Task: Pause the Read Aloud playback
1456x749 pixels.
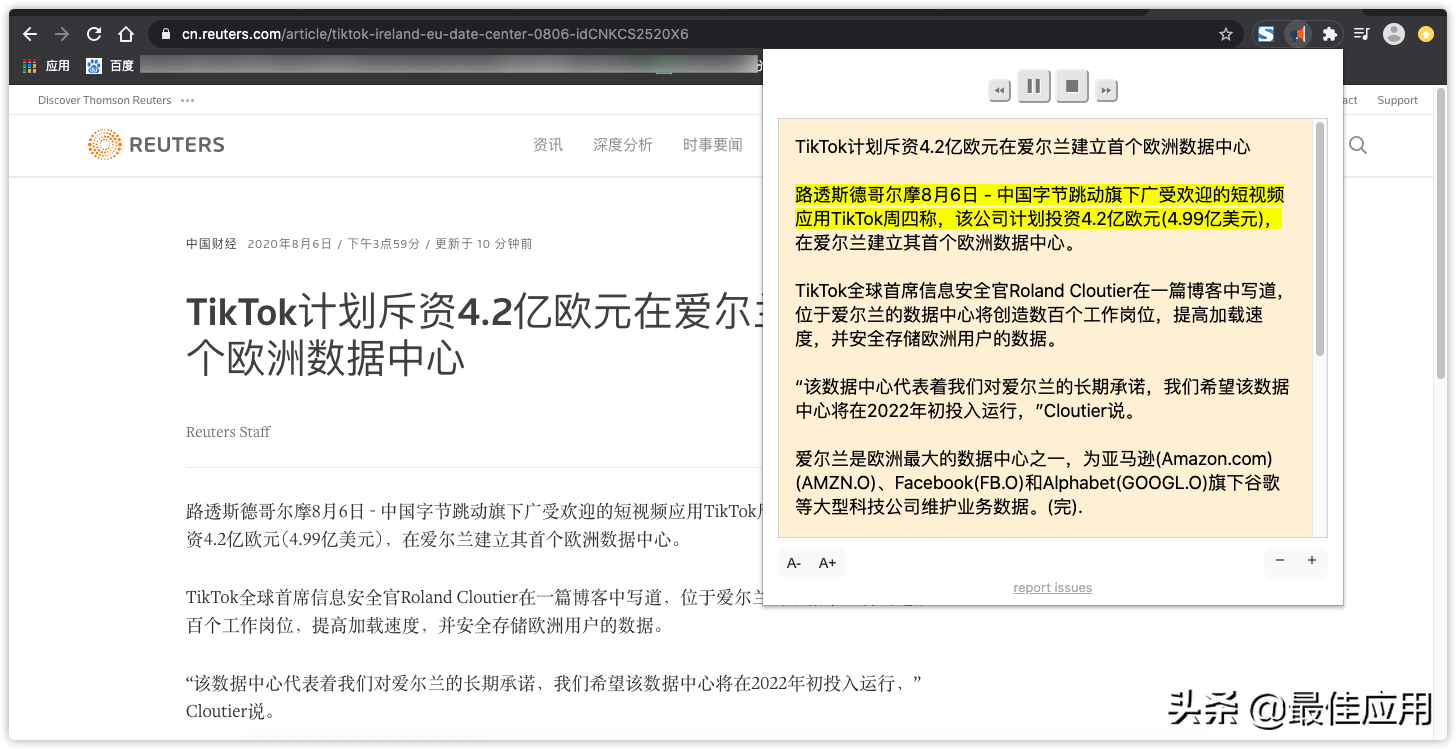Action: (x=1034, y=86)
